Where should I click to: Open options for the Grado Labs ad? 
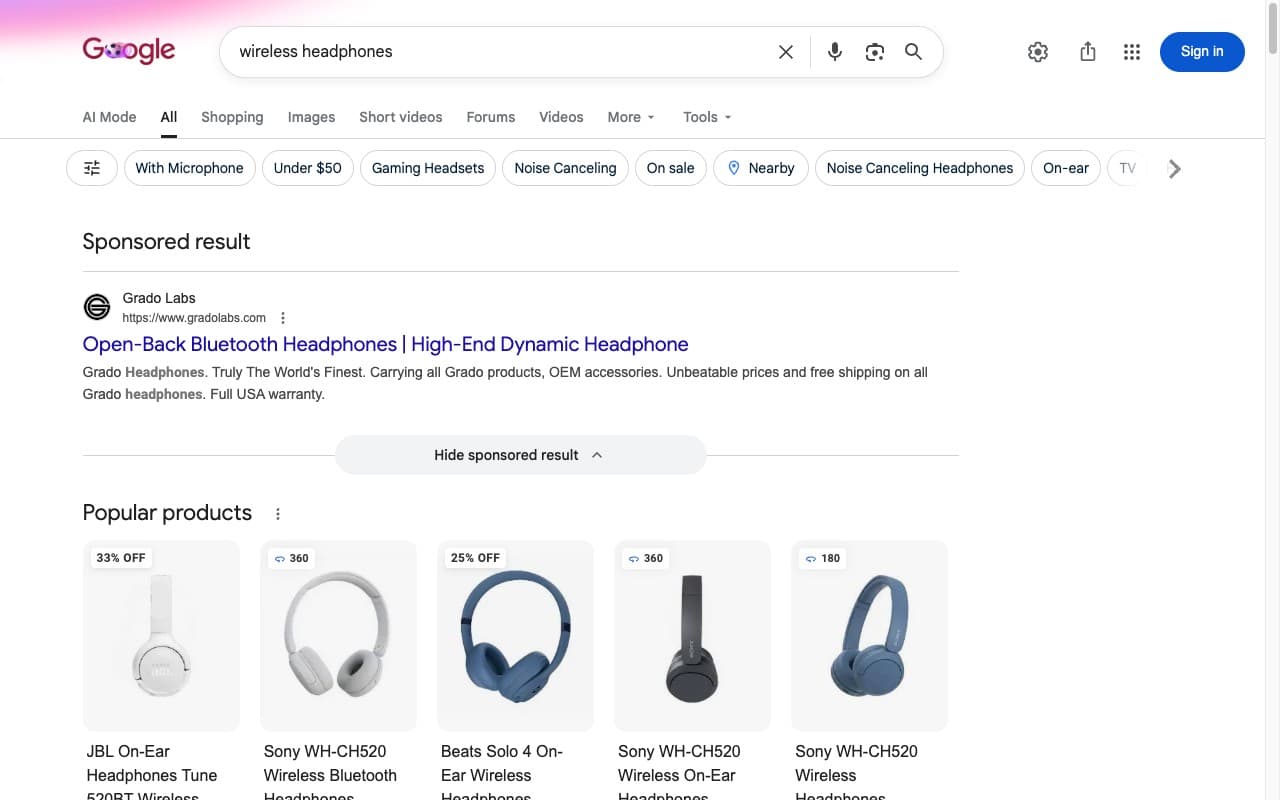(283, 318)
